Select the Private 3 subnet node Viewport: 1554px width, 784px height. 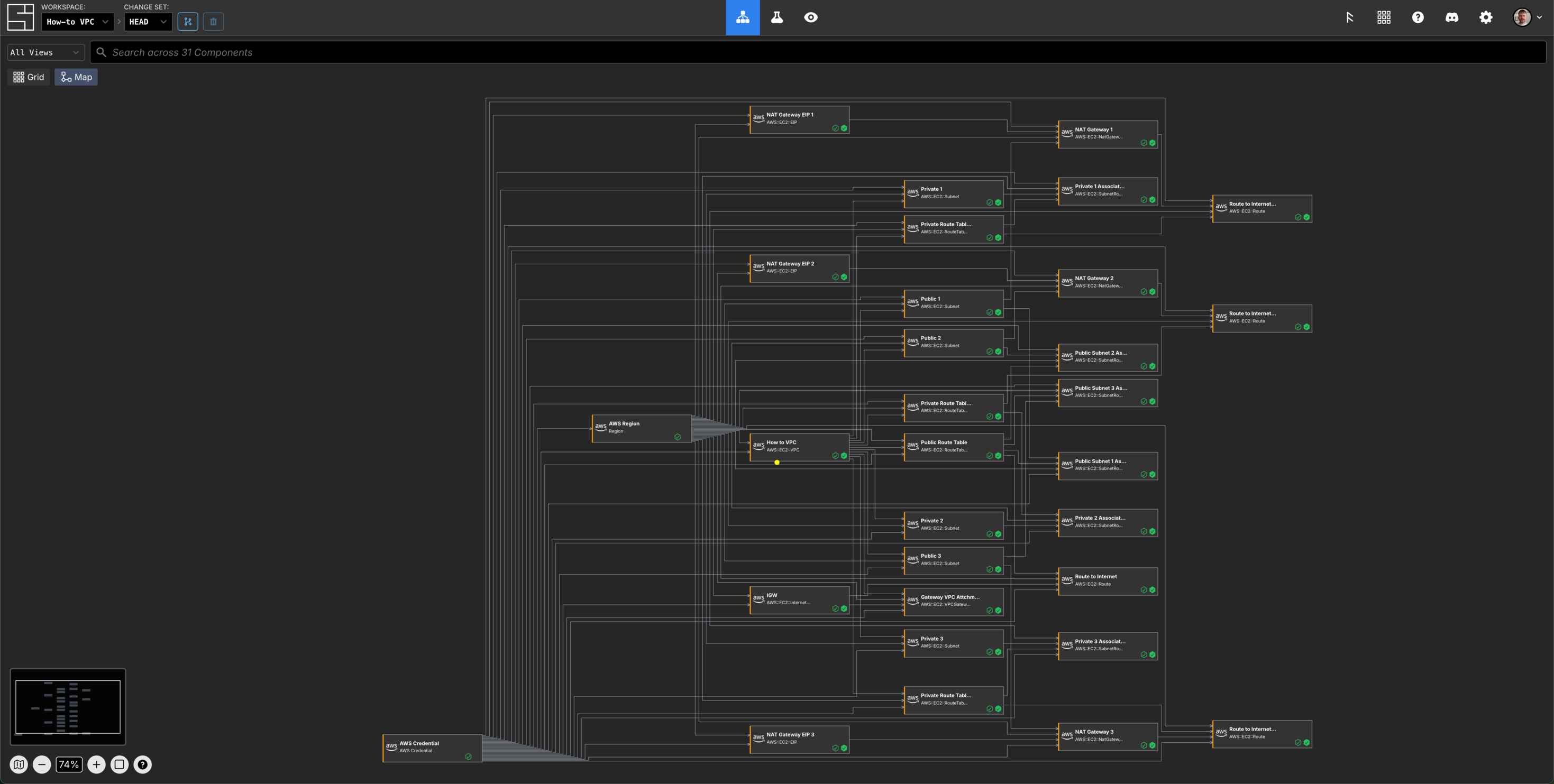click(x=954, y=643)
